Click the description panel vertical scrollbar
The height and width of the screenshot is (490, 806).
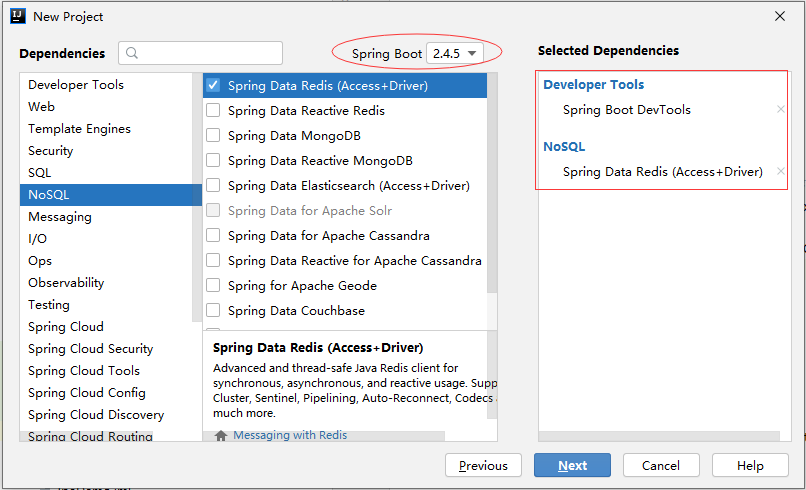(492, 375)
